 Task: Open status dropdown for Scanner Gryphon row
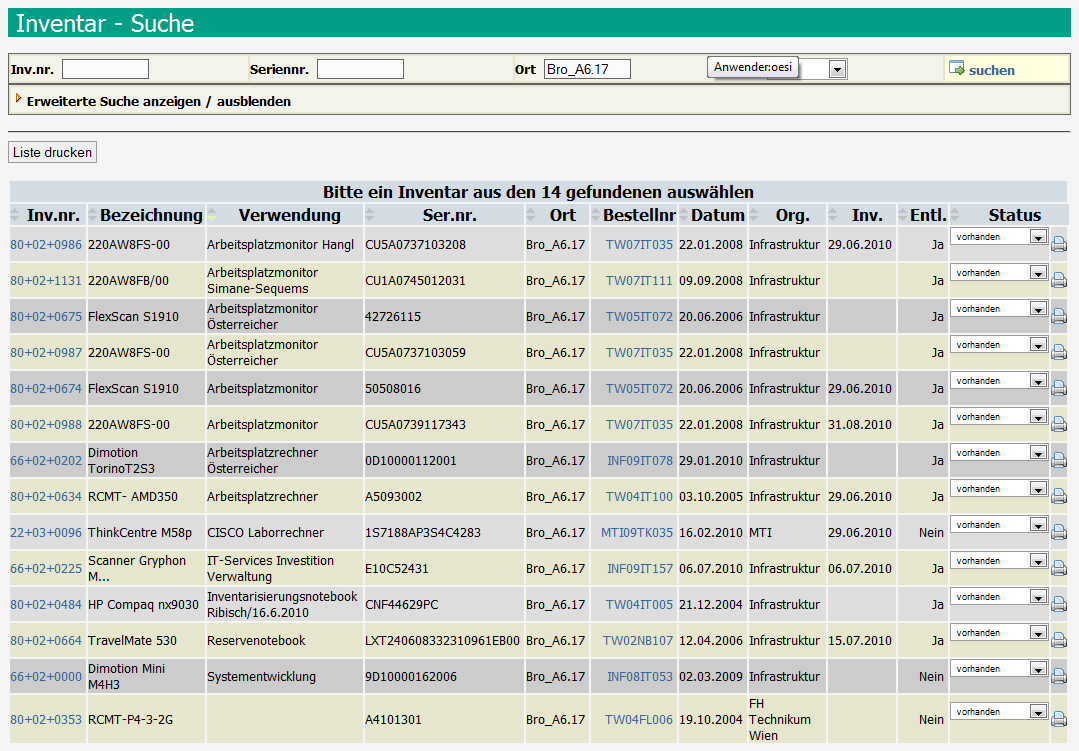click(998, 561)
